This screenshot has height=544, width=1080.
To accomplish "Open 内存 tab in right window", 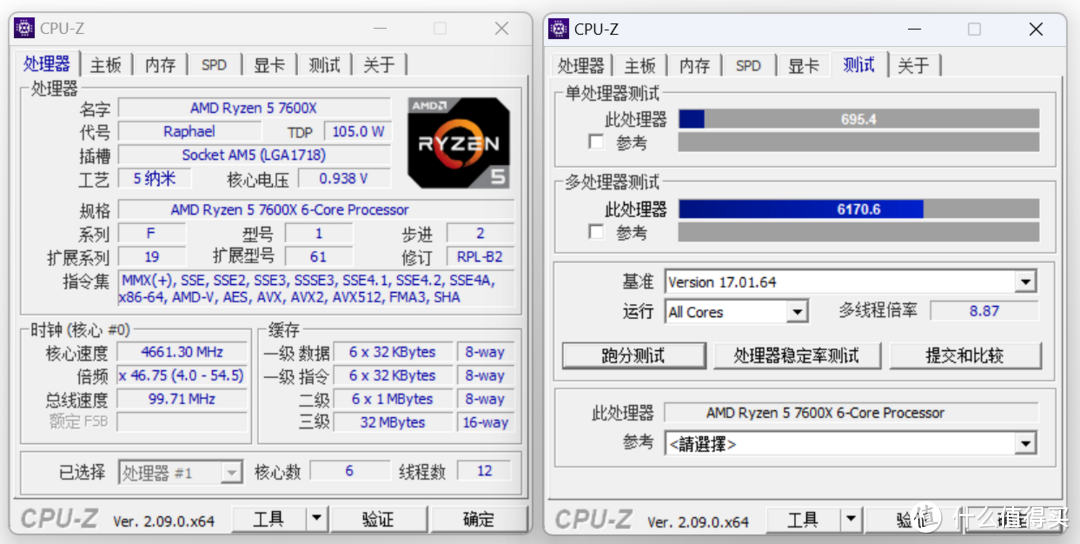I will pos(694,65).
